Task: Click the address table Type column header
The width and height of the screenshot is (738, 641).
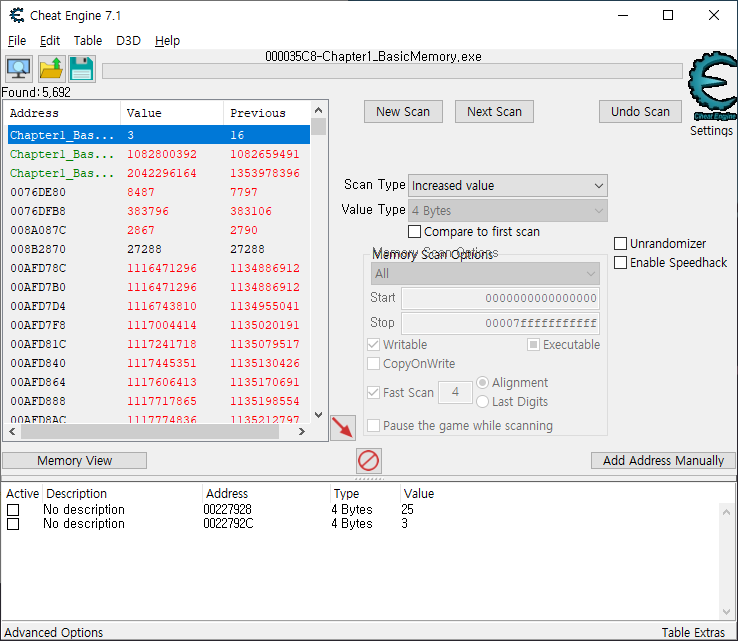Action: point(365,494)
